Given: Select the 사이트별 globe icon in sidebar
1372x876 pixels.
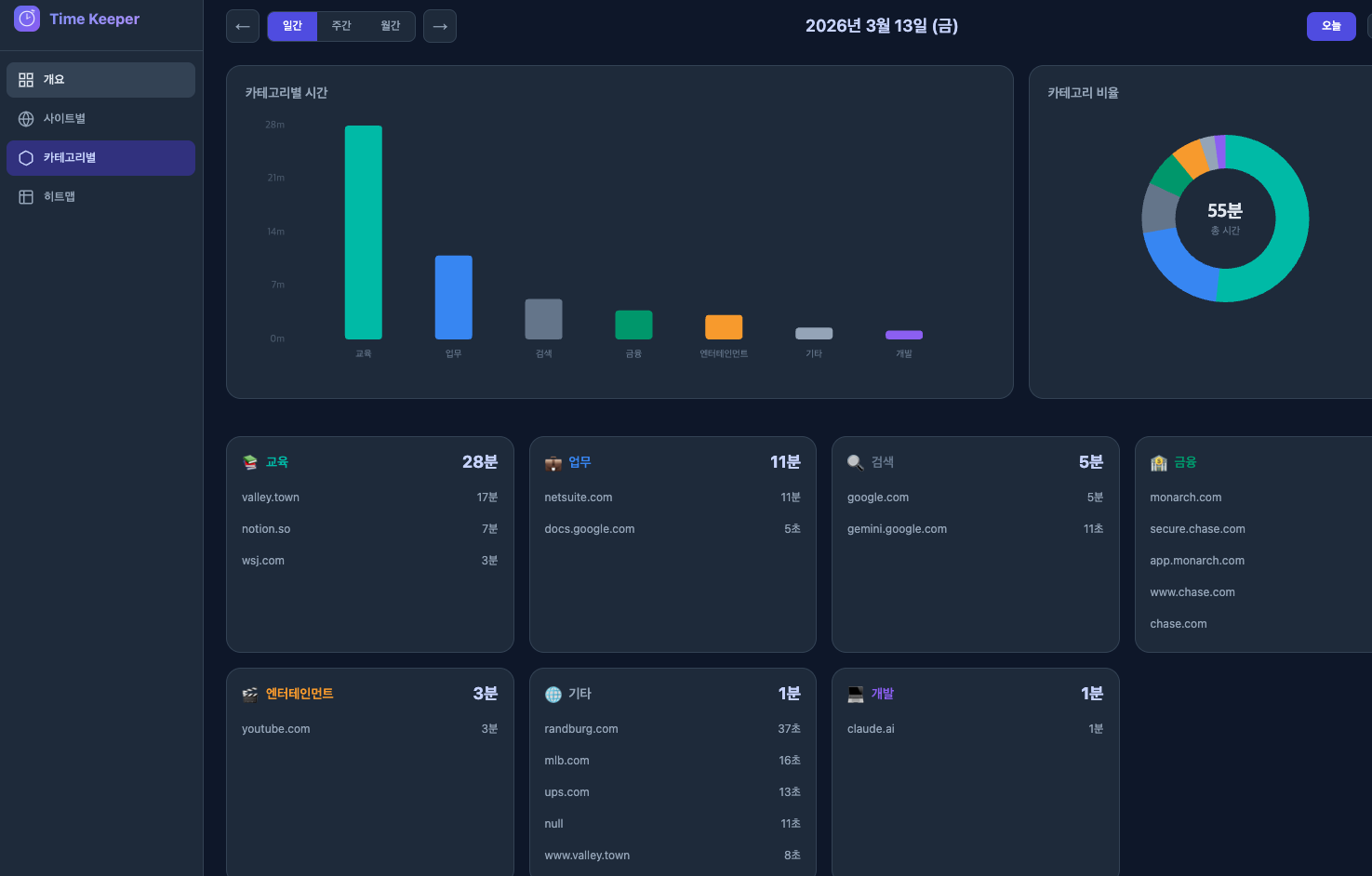Looking at the screenshot, I should 26,119.
